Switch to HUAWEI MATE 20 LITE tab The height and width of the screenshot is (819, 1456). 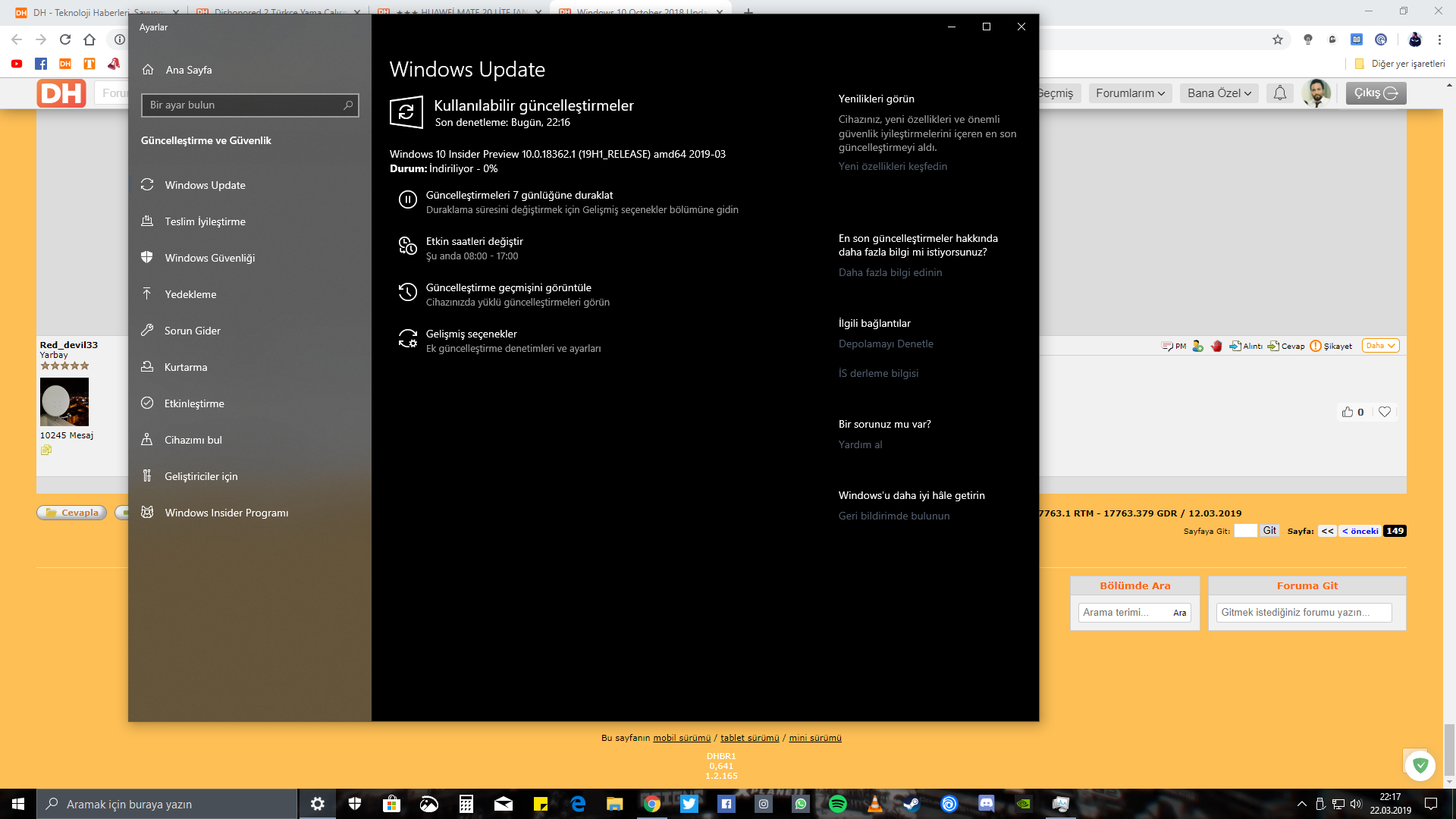coord(459,12)
